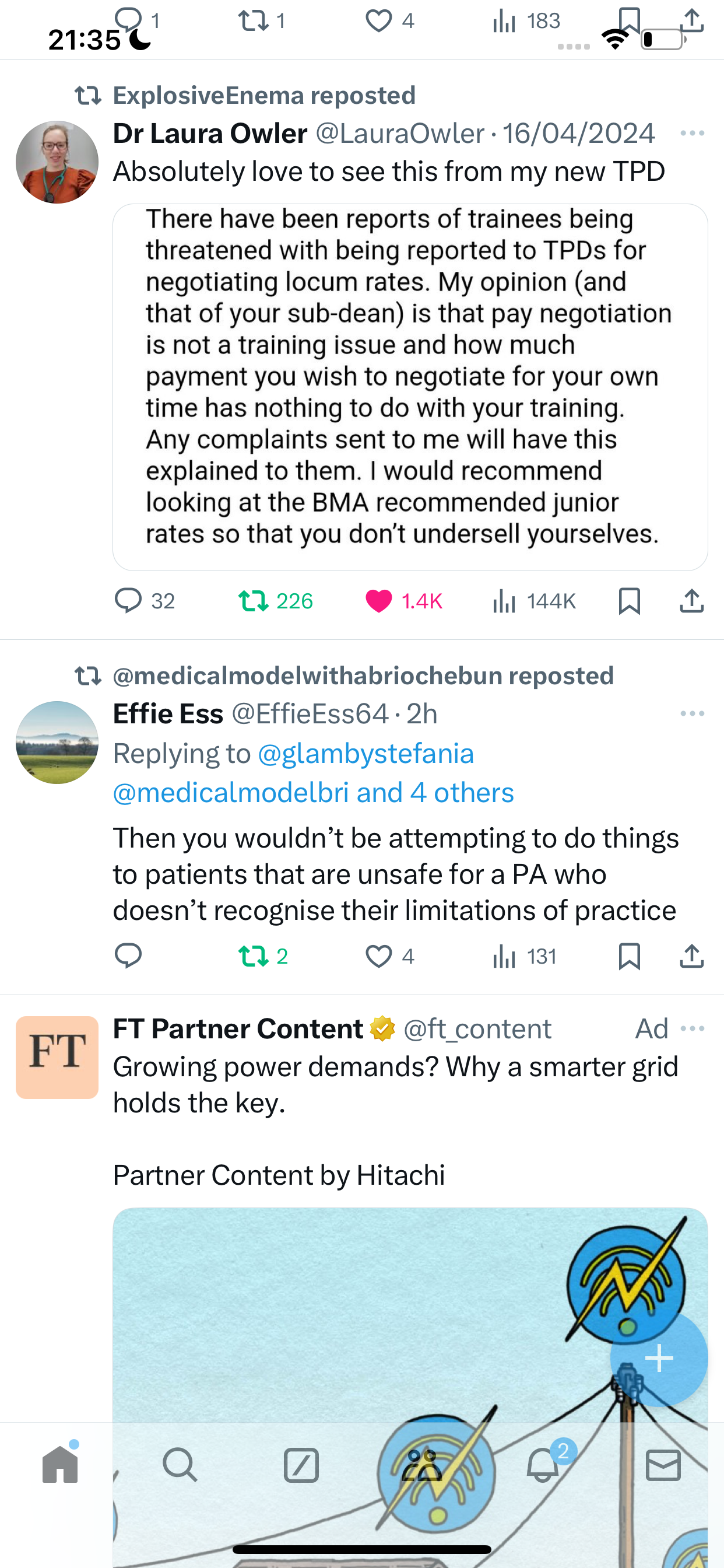Like the Effie Ess reply
Image resolution: width=724 pixels, height=1568 pixels.
point(389,956)
